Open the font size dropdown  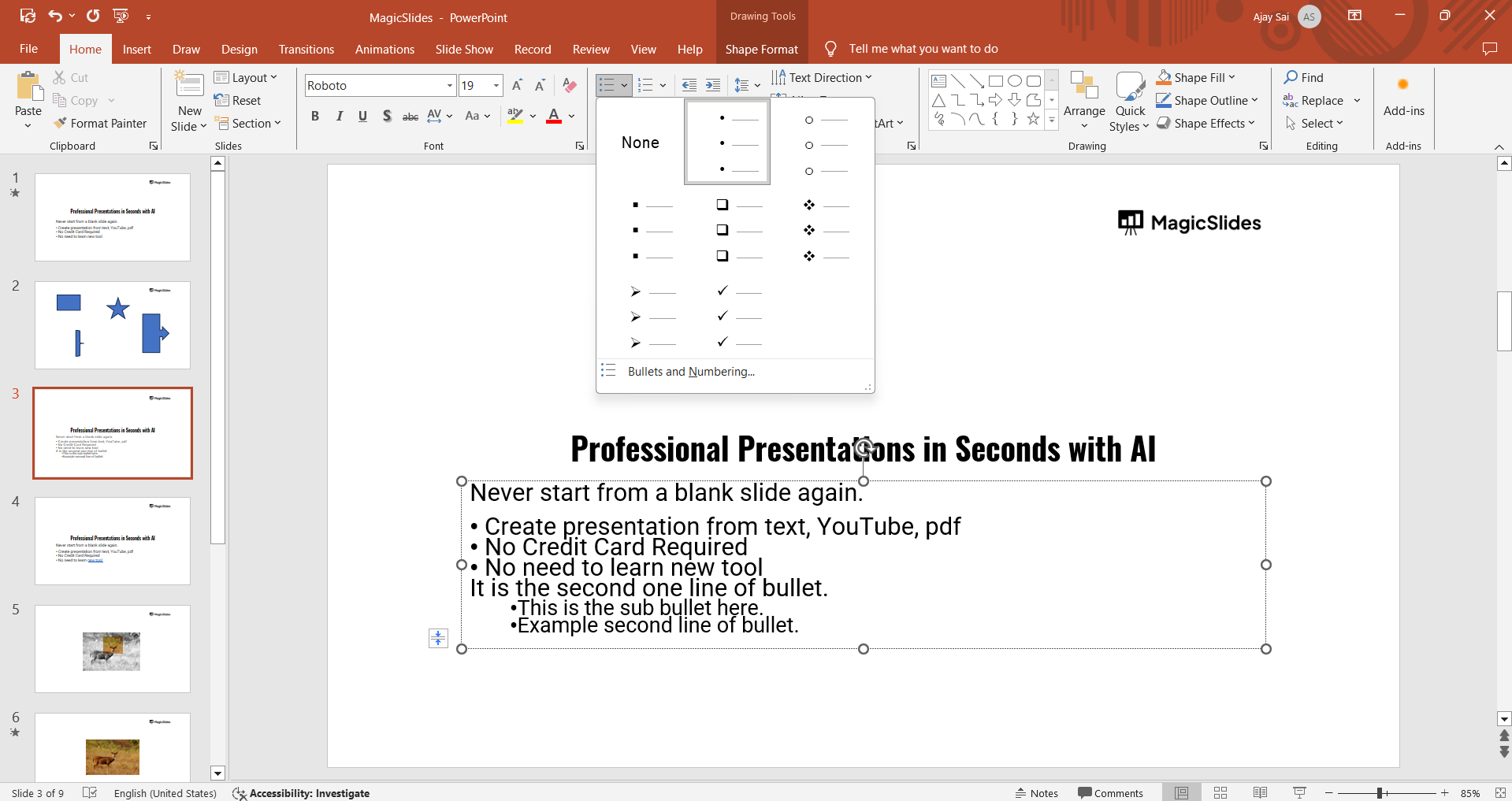(496, 85)
